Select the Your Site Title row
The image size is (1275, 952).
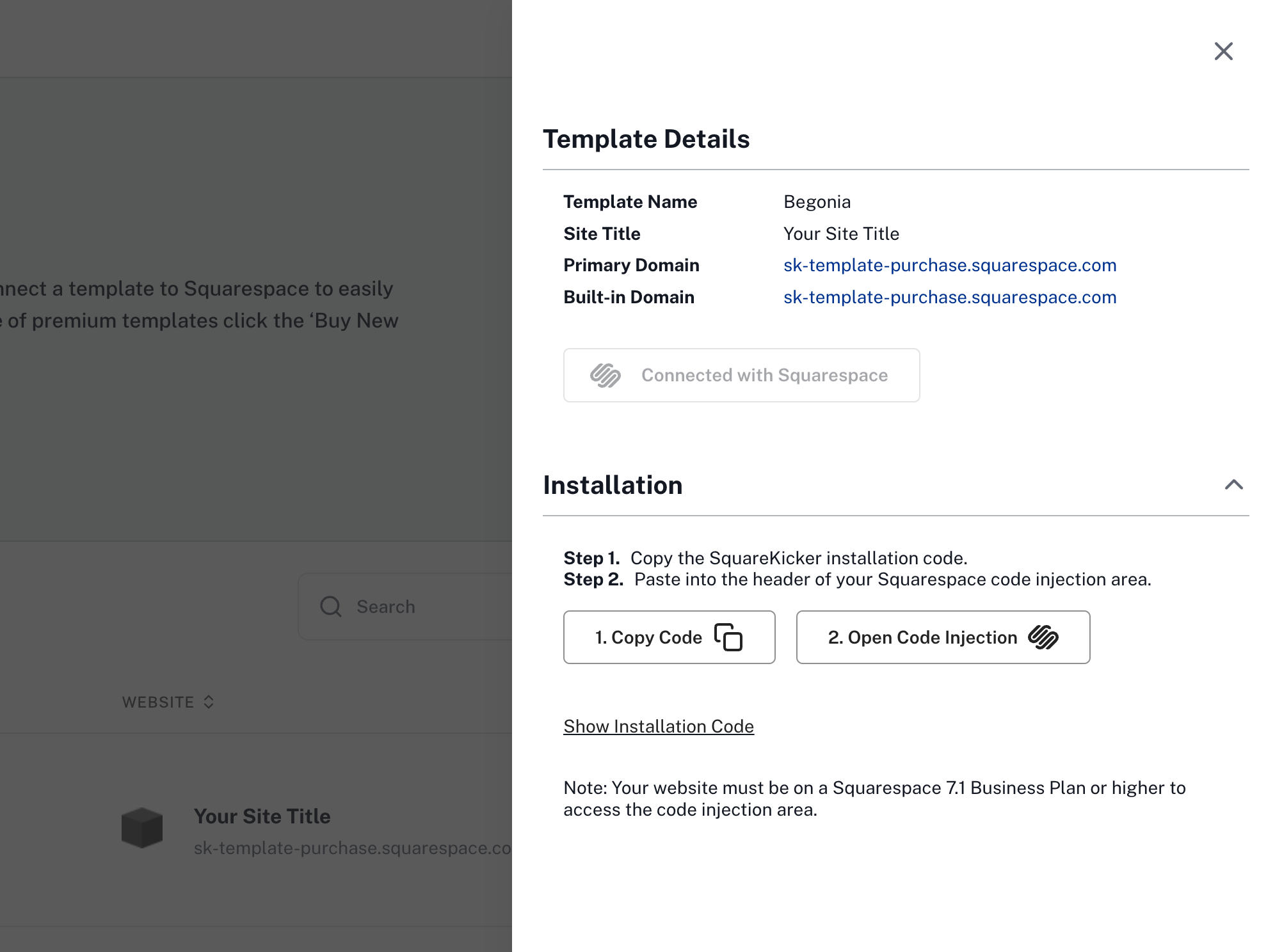(x=256, y=830)
